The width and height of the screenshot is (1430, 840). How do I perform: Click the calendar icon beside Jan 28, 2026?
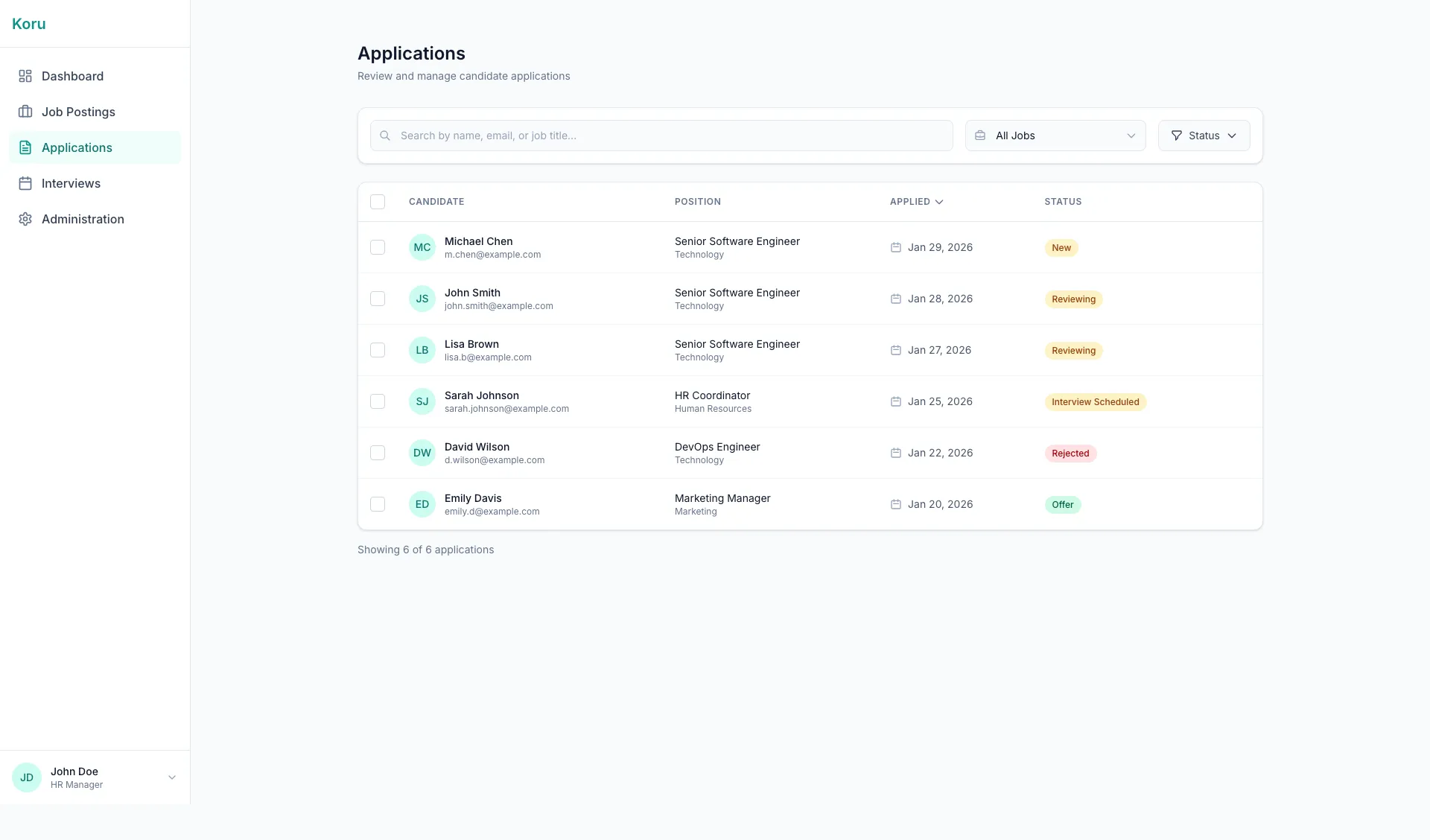pyautogui.click(x=896, y=299)
